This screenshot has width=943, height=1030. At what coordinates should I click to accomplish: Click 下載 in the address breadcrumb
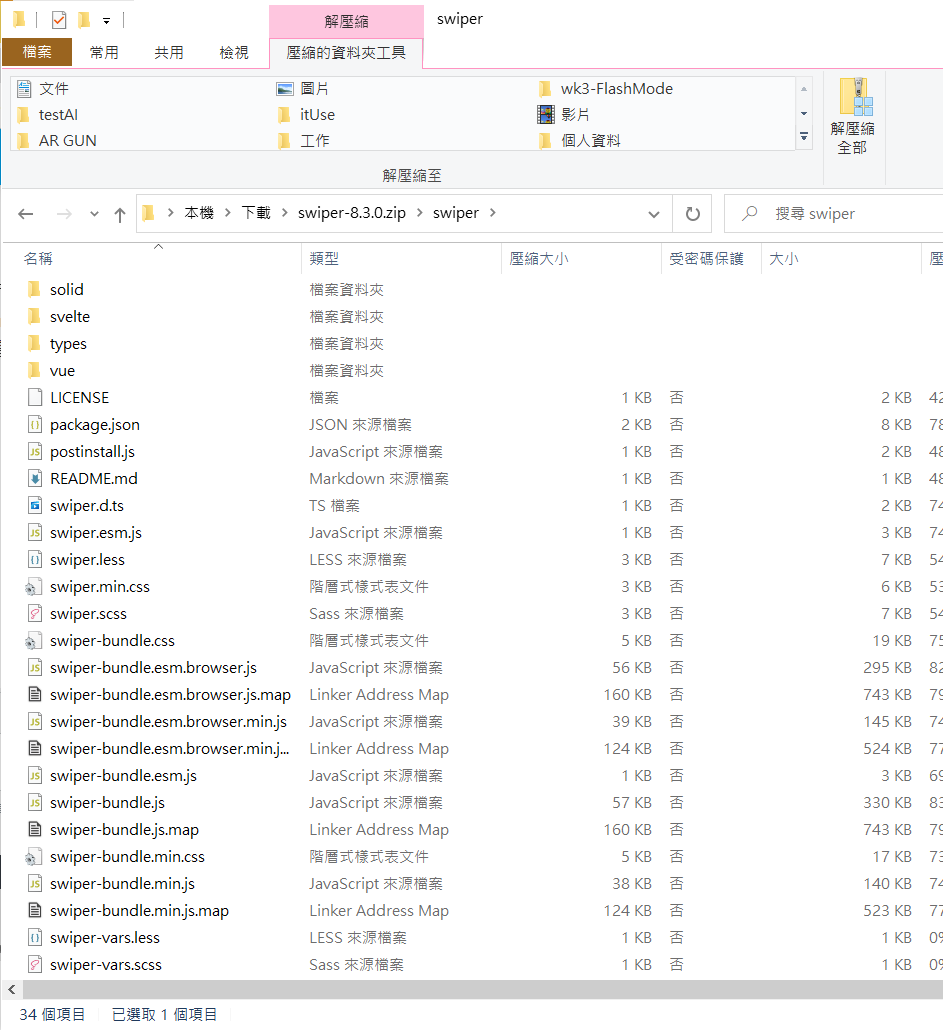(256, 213)
